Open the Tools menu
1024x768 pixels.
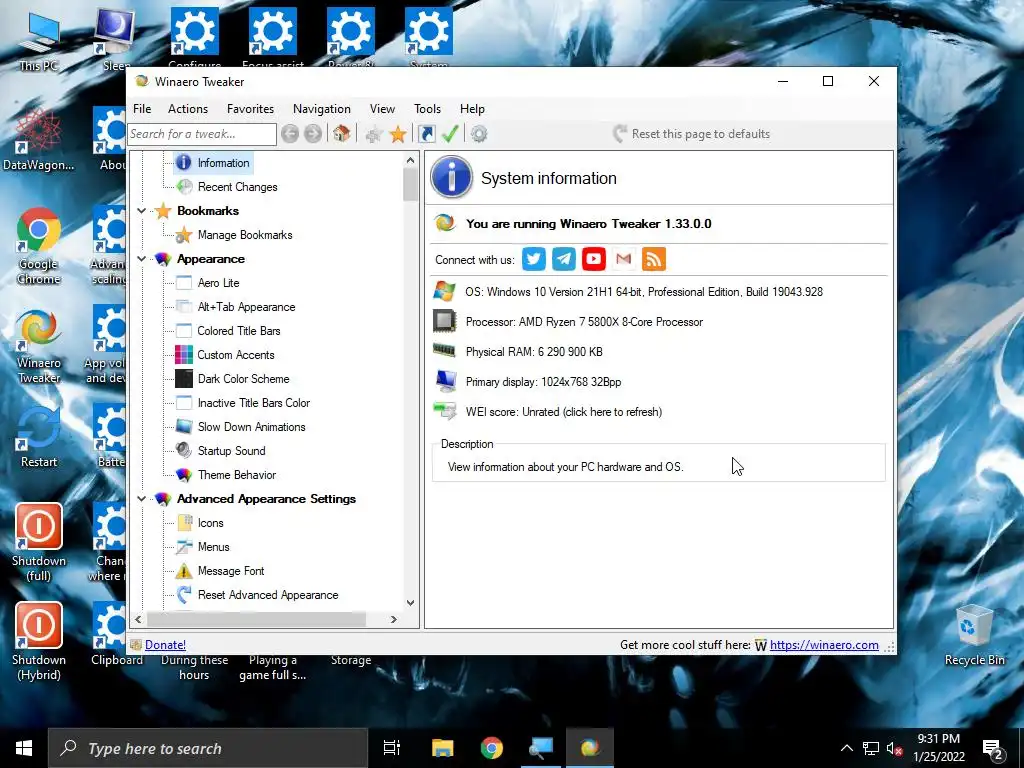click(427, 109)
